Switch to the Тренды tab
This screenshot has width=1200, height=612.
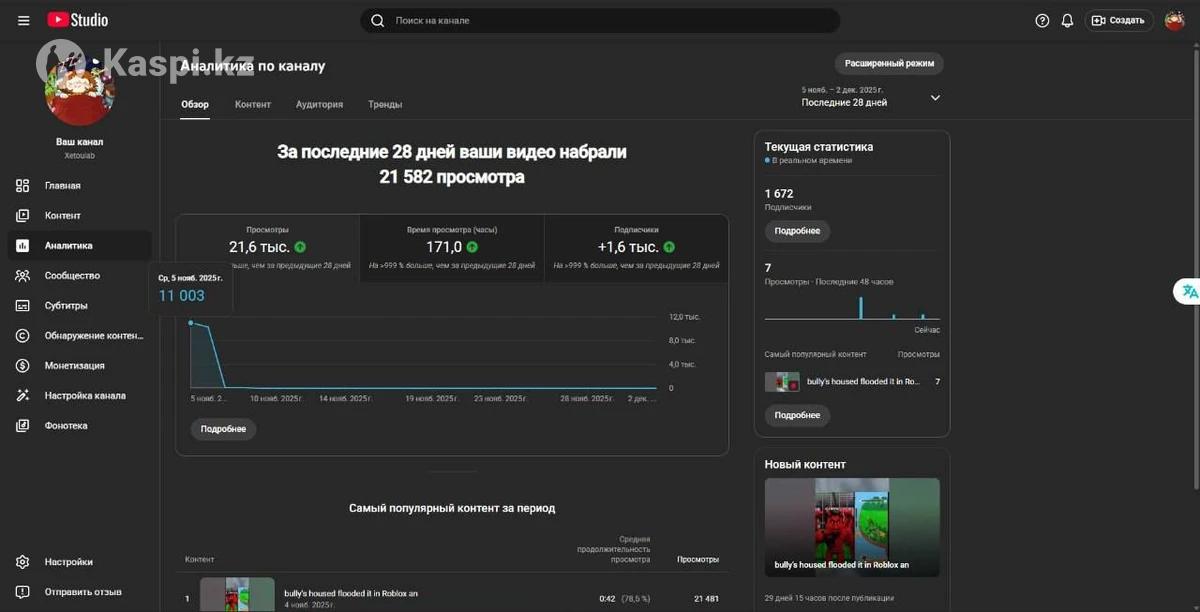[x=384, y=104]
